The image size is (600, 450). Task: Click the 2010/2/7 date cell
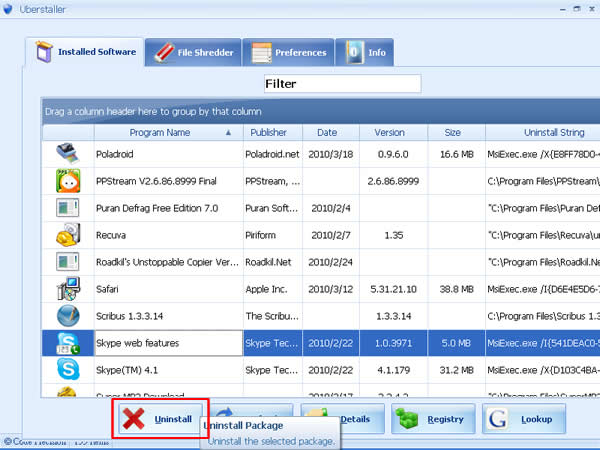point(331,235)
